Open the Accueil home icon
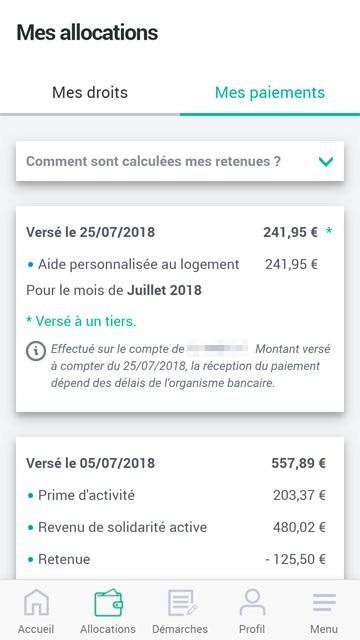Image resolution: width=360 pixels, height=640 pixels. pos(36,603)
